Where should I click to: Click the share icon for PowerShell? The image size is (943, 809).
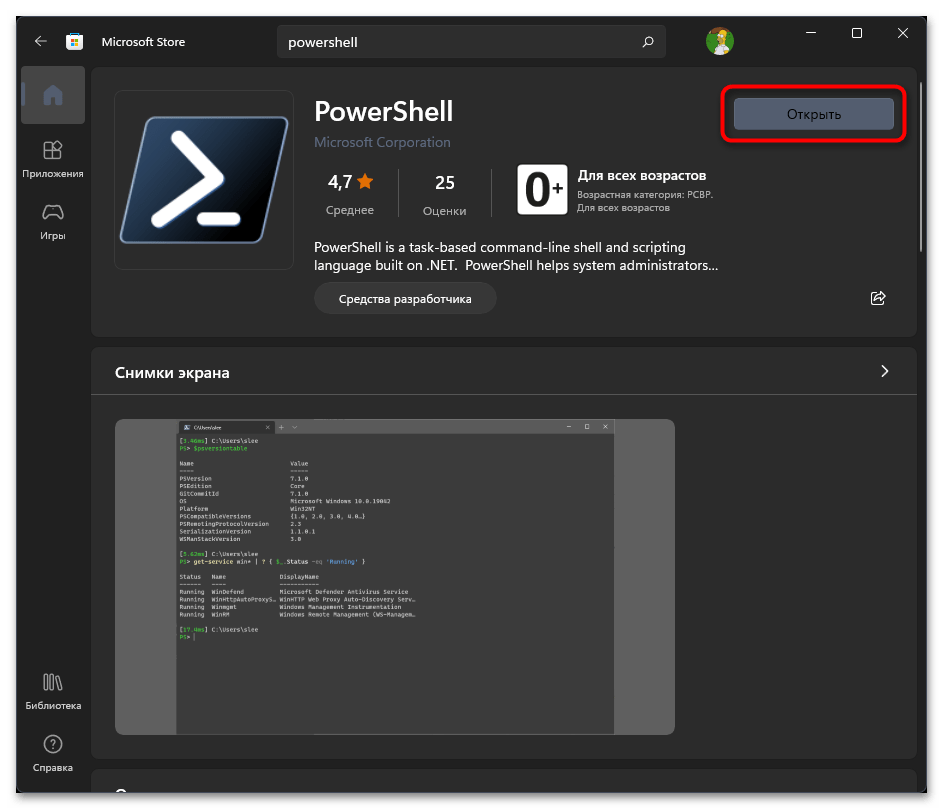click(878, 298)
